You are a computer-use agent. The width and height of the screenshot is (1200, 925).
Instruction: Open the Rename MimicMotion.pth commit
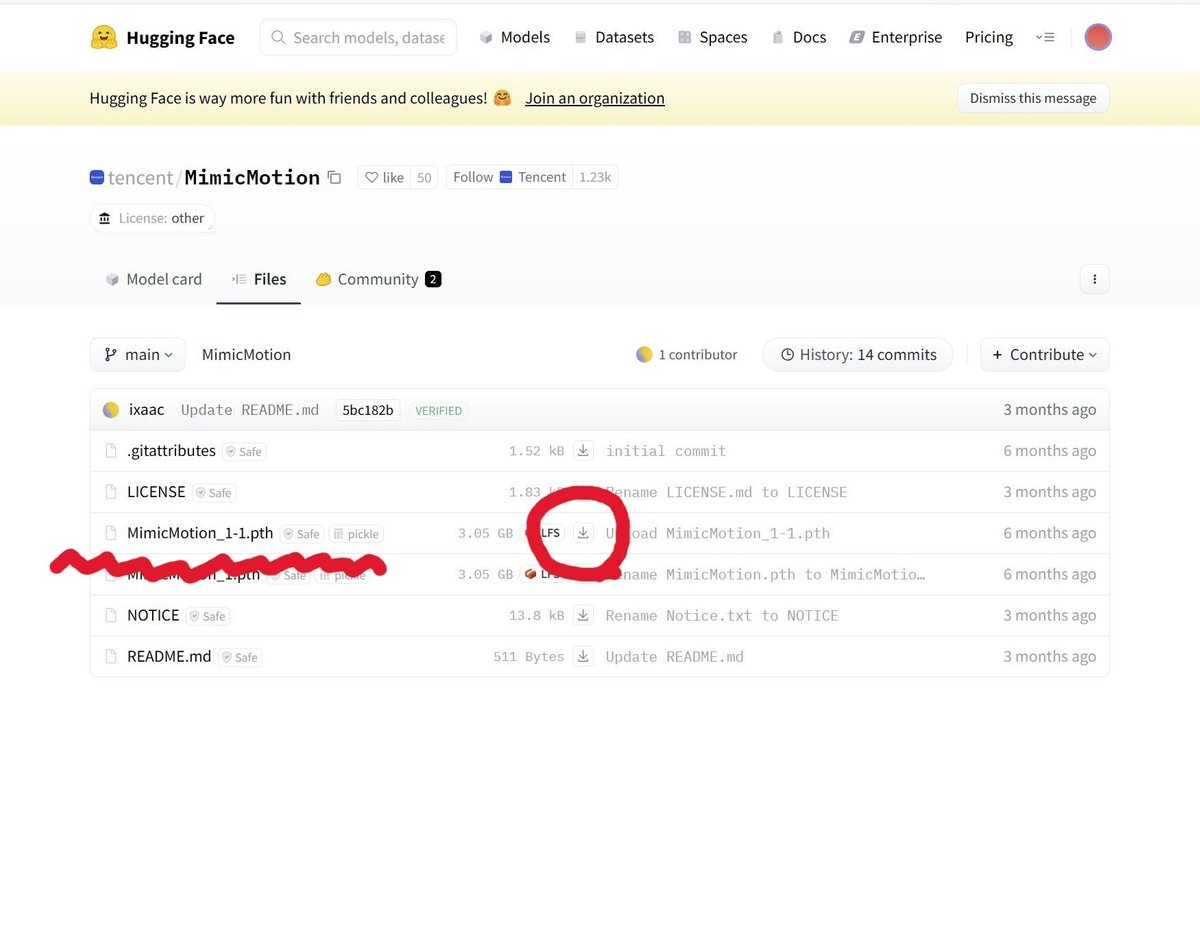(765, 574)
